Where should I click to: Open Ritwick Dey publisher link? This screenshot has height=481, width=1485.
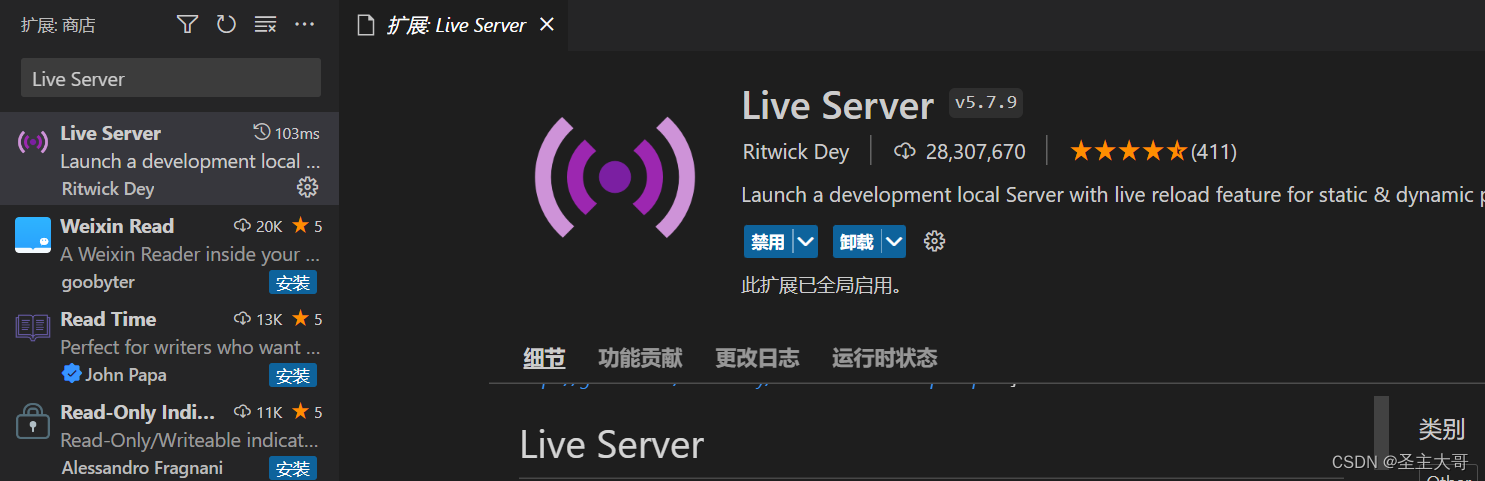(796, 152)
